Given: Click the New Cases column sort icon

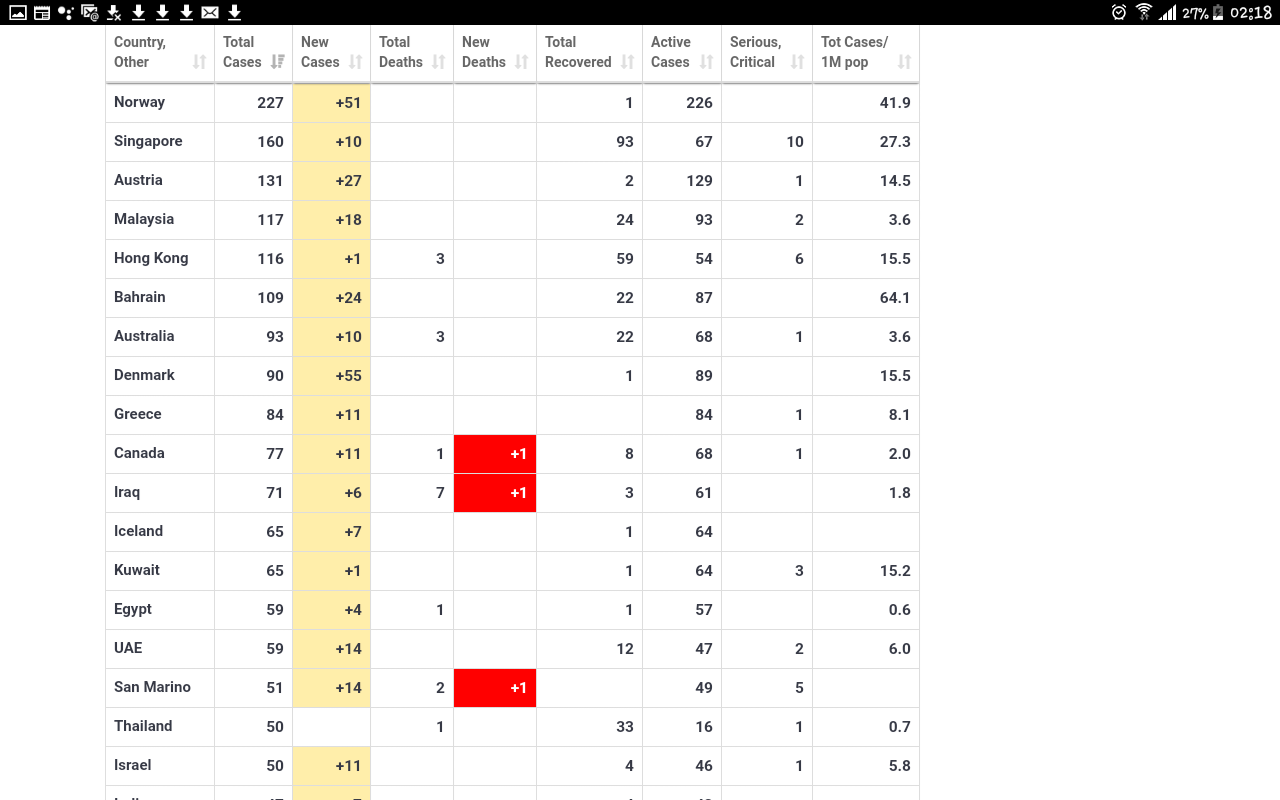Looking at the screenshot, I should [355, 62].
